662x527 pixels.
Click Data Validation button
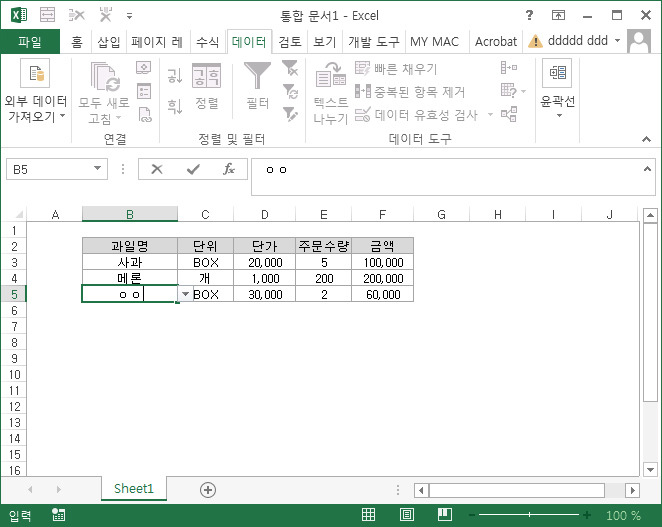(x=416, y=114)
